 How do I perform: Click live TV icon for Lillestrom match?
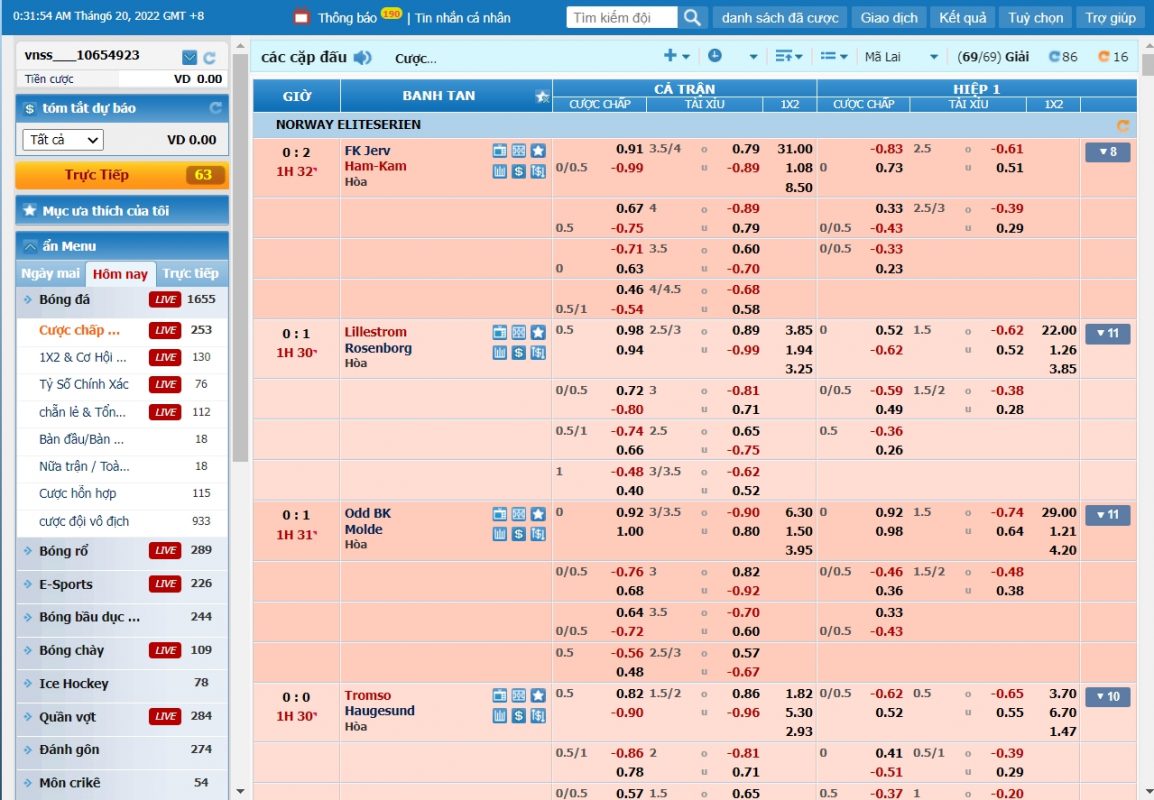pyautogui.click(x=500, y=332)
